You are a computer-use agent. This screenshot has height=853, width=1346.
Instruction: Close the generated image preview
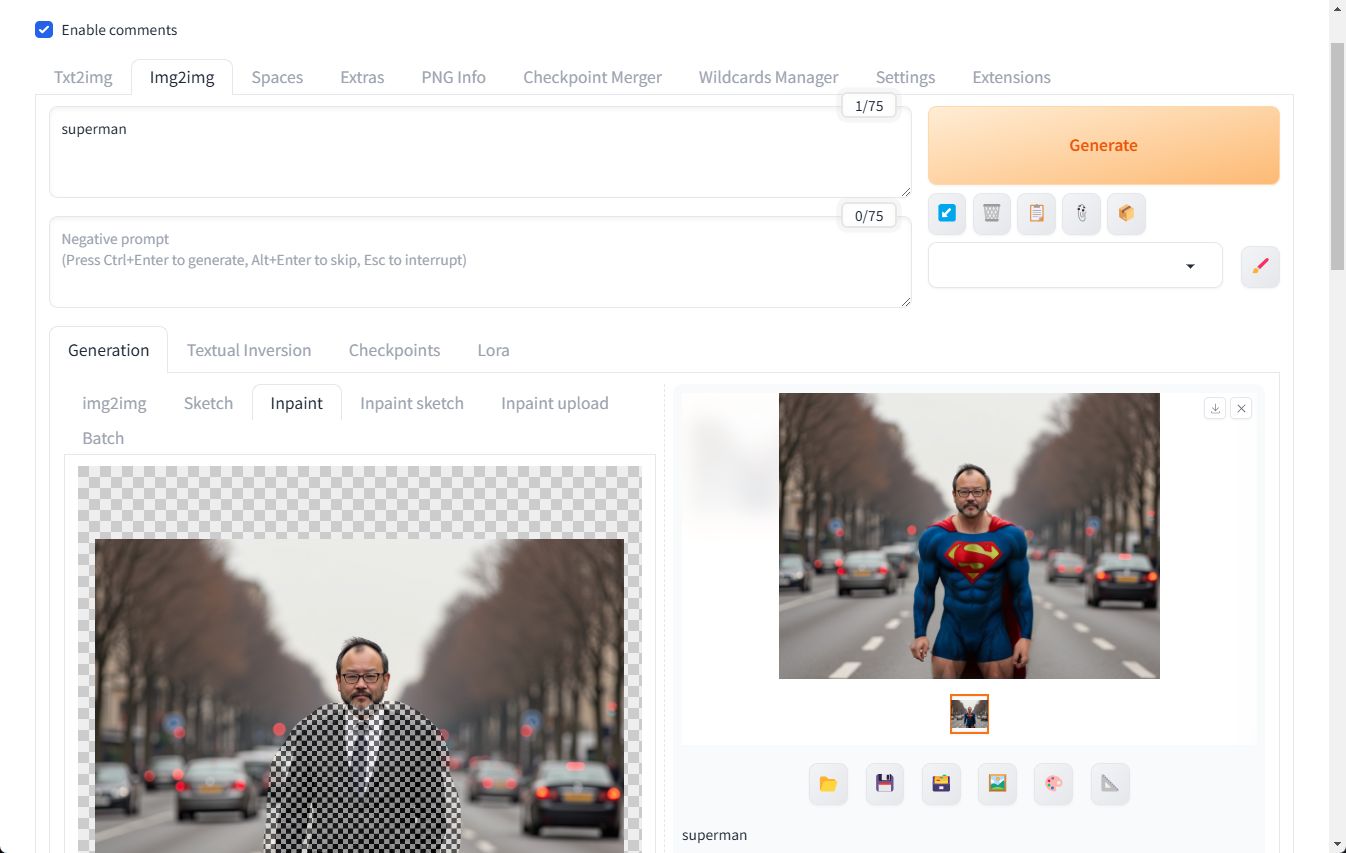pos(1241,408)
